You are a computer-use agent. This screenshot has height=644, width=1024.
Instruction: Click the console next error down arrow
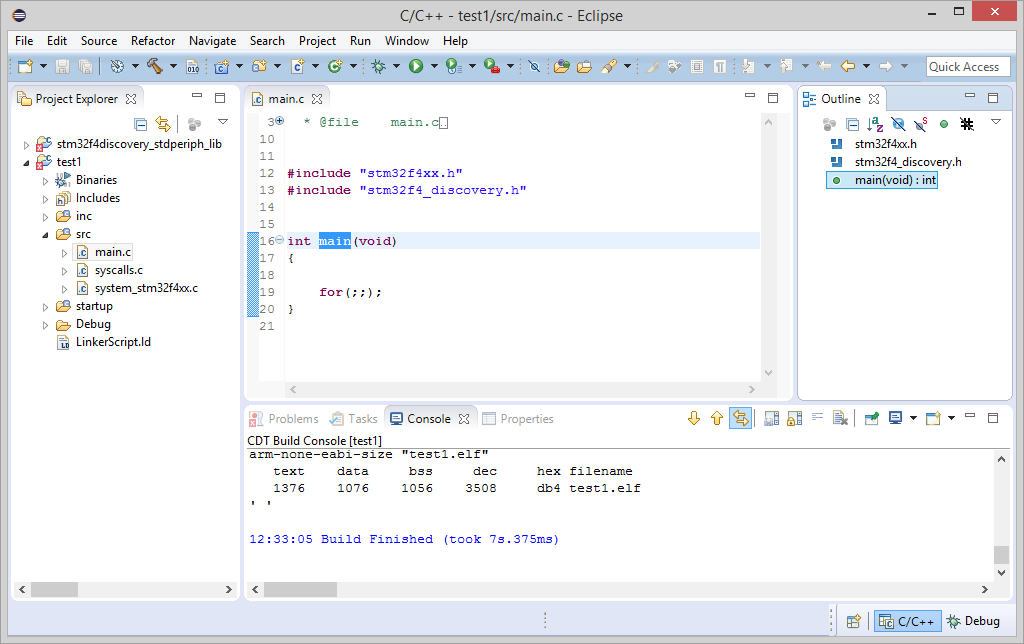click(x=694, y=418)
